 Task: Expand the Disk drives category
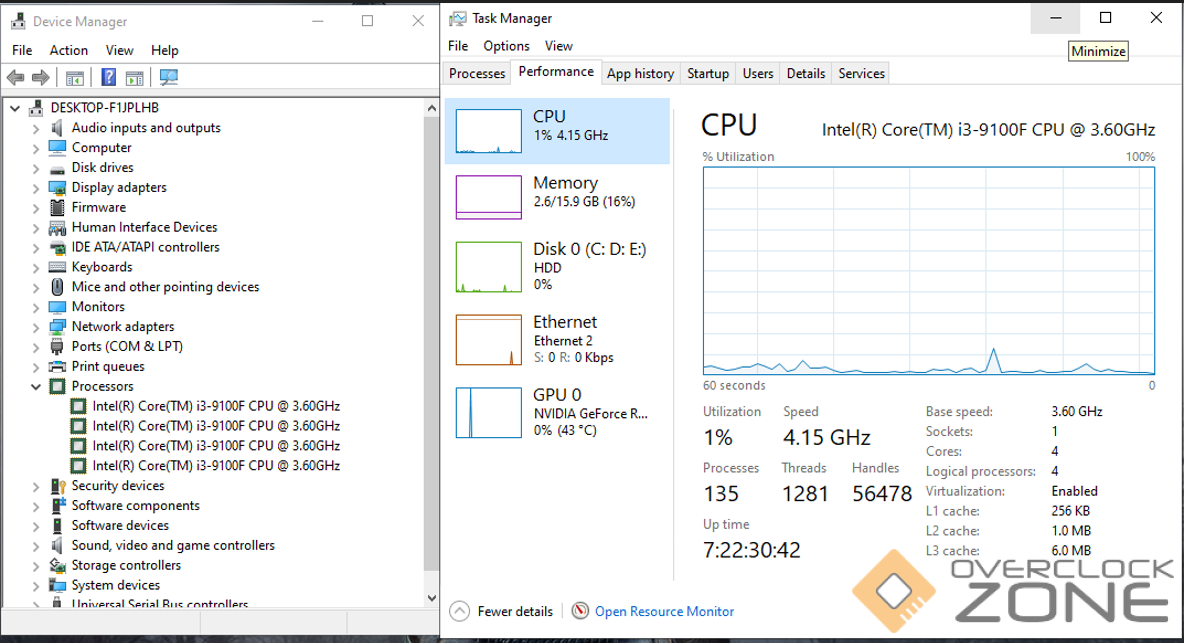coord(36,168)
